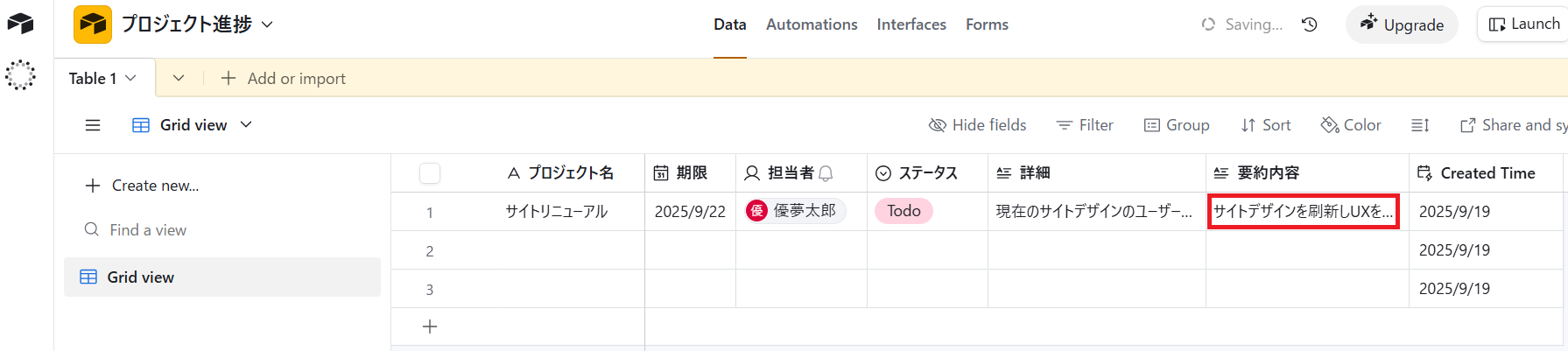Open the views sidebar hamburger menu
The width and height of the screenshot is (1568, 351).
93,125
